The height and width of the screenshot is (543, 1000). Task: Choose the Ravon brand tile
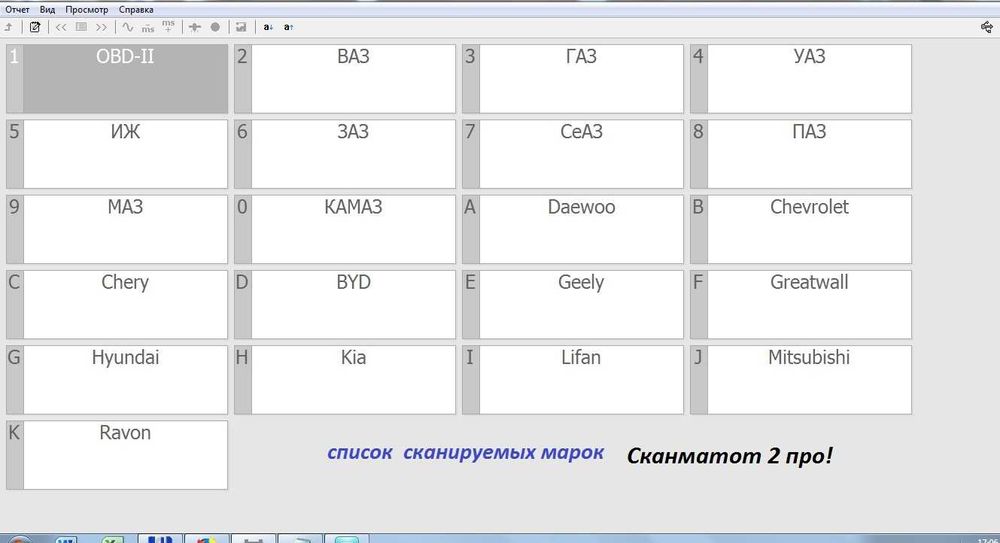click(x=117, y=455)
